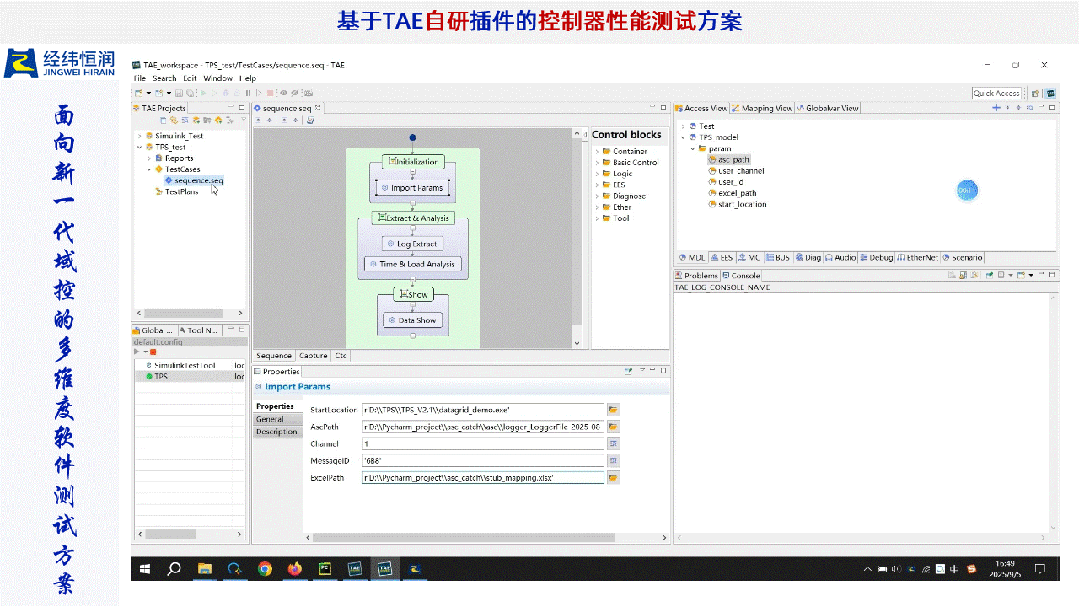Click the rightmost icon in sequence editor toolbar
The height and width of the screenshot is (607, 1079).
(310, 120)
